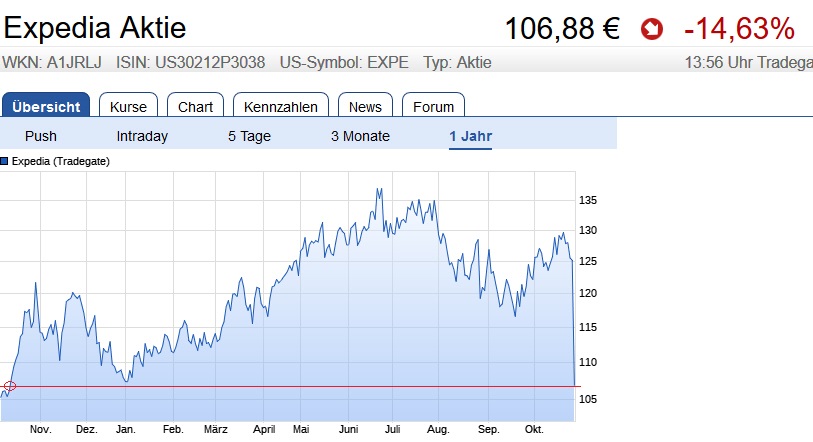This screenshot has height=442, width=813.
Task: Click the 125 y-axis label
Action: click(588, 261)
